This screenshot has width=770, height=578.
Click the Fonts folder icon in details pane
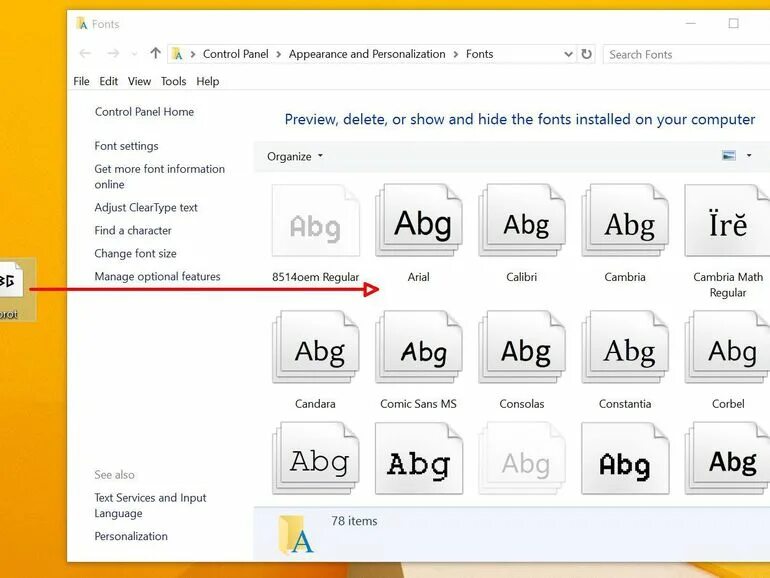295,534
